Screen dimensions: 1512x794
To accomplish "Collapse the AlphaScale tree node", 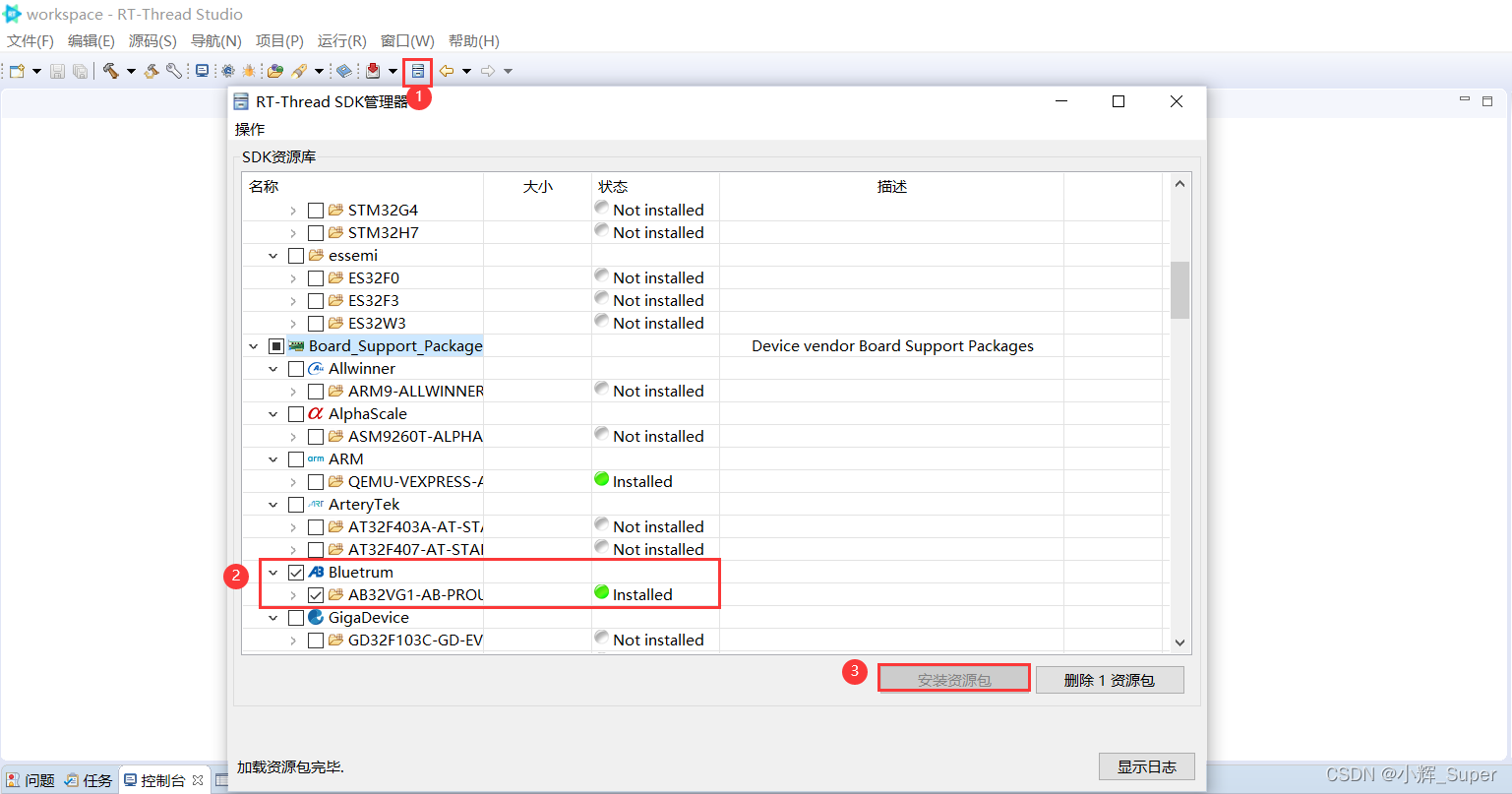I will [x=273, y=414].
